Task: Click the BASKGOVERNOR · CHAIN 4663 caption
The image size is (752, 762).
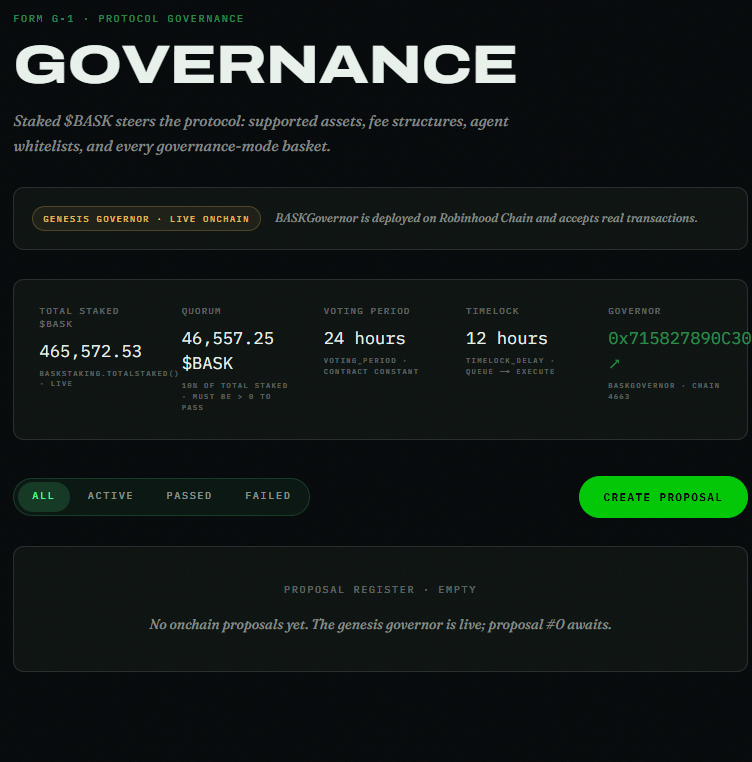Action: tap(664, 391)
